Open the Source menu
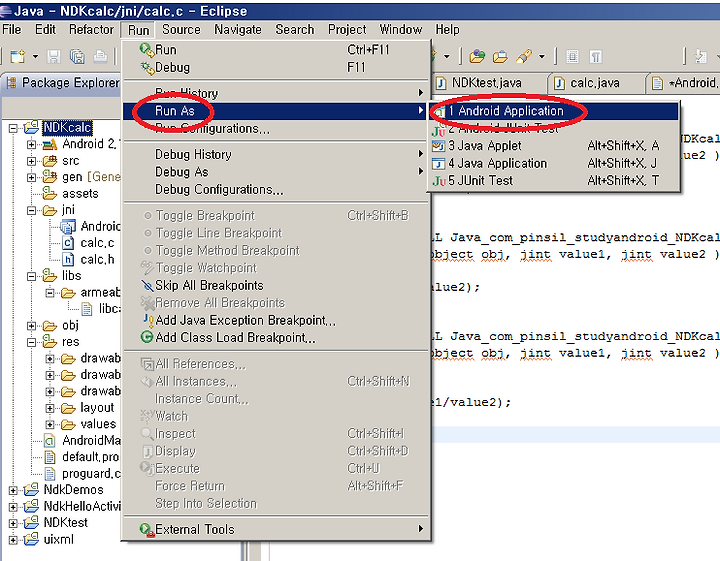This screenshot has height=561, width=720. pos(181,29)
